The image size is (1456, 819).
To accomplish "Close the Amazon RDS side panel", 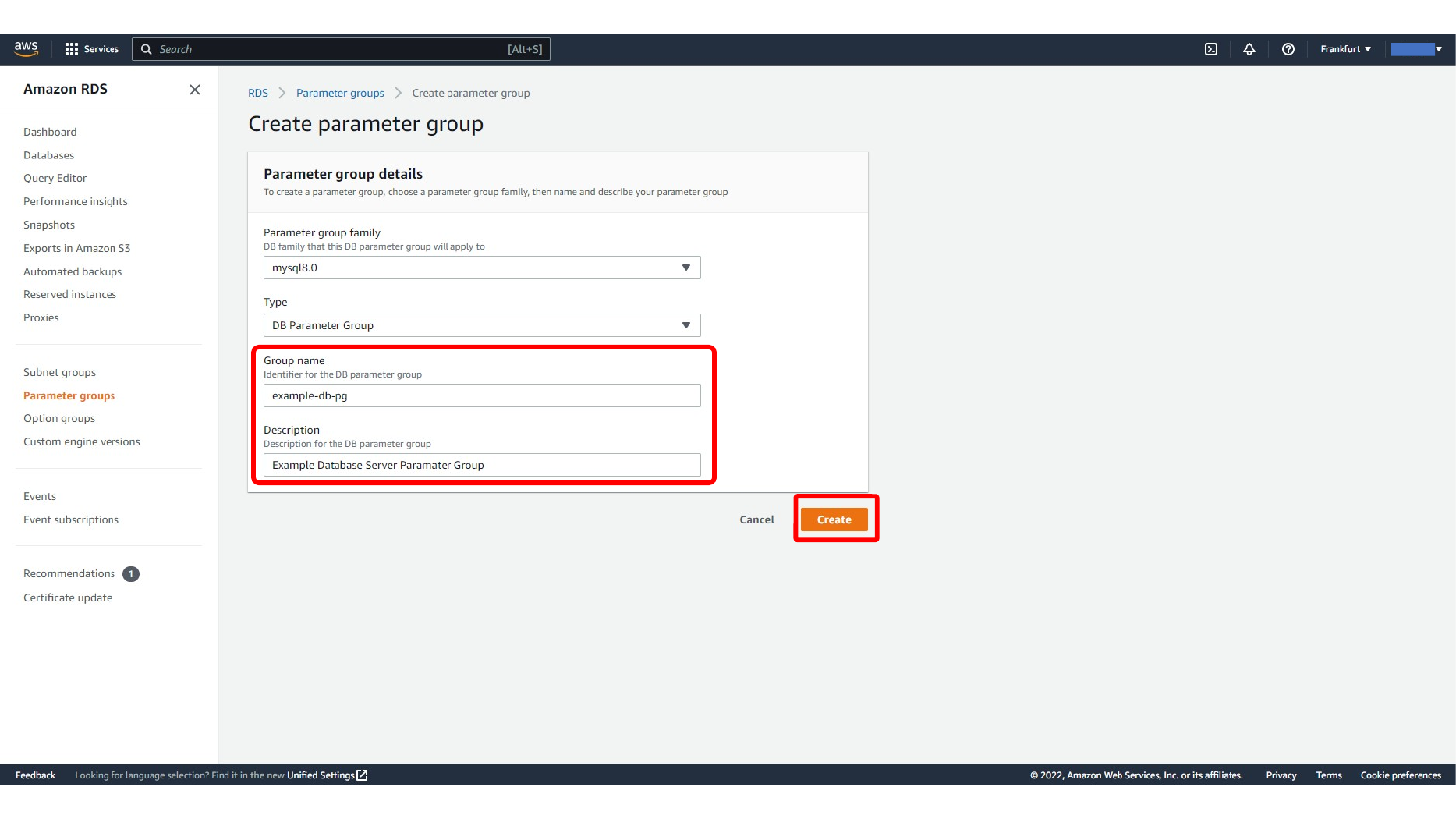I will pos(195,90).
